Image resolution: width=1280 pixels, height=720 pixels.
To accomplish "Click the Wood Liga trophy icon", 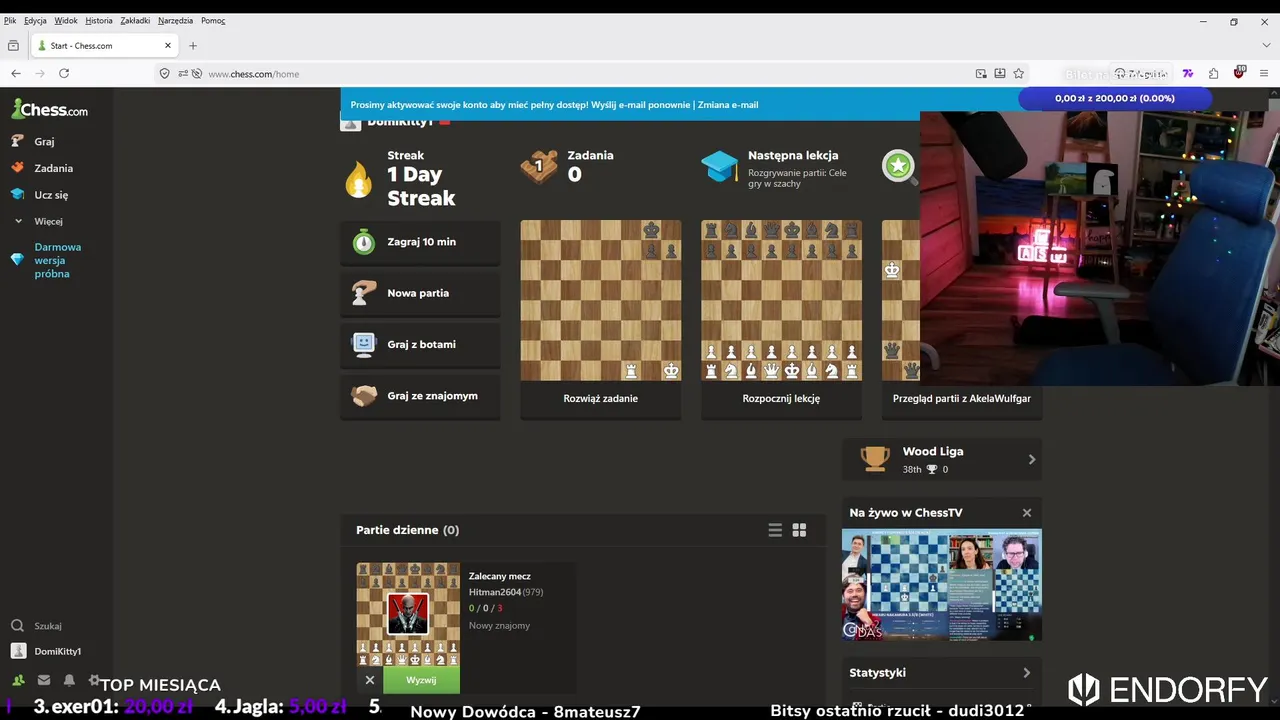I will [x=875, y=459].
